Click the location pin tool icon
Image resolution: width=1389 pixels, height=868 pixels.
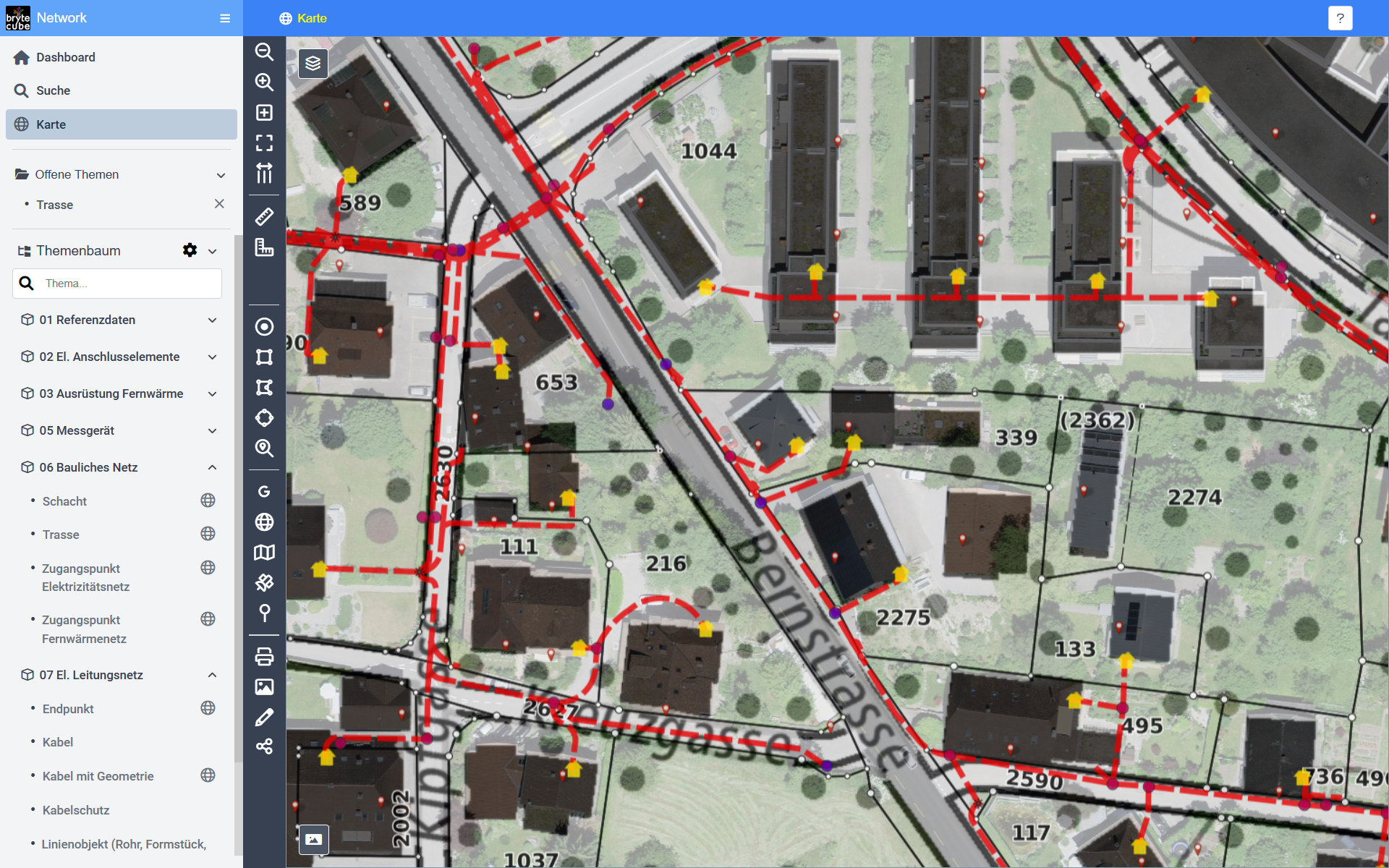[264, 613]
